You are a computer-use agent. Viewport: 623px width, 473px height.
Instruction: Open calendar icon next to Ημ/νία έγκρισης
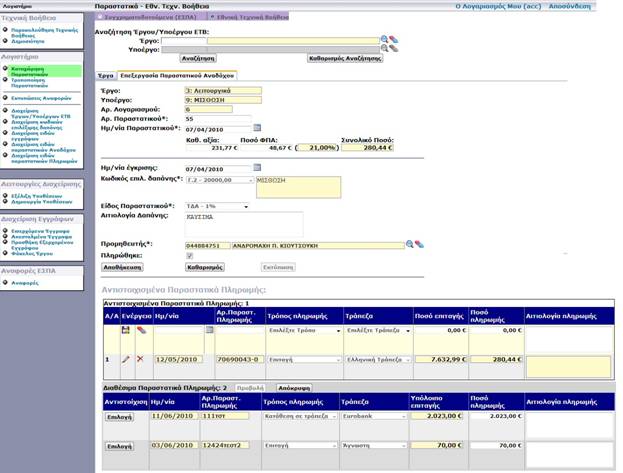257,167
